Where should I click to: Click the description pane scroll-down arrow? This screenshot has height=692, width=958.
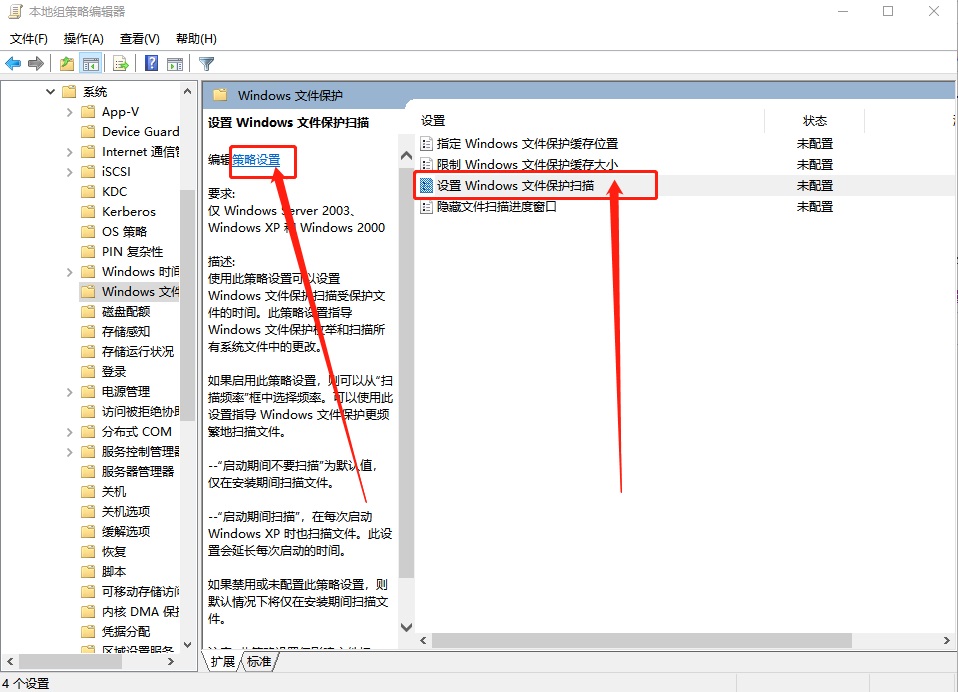click(406, 627)
